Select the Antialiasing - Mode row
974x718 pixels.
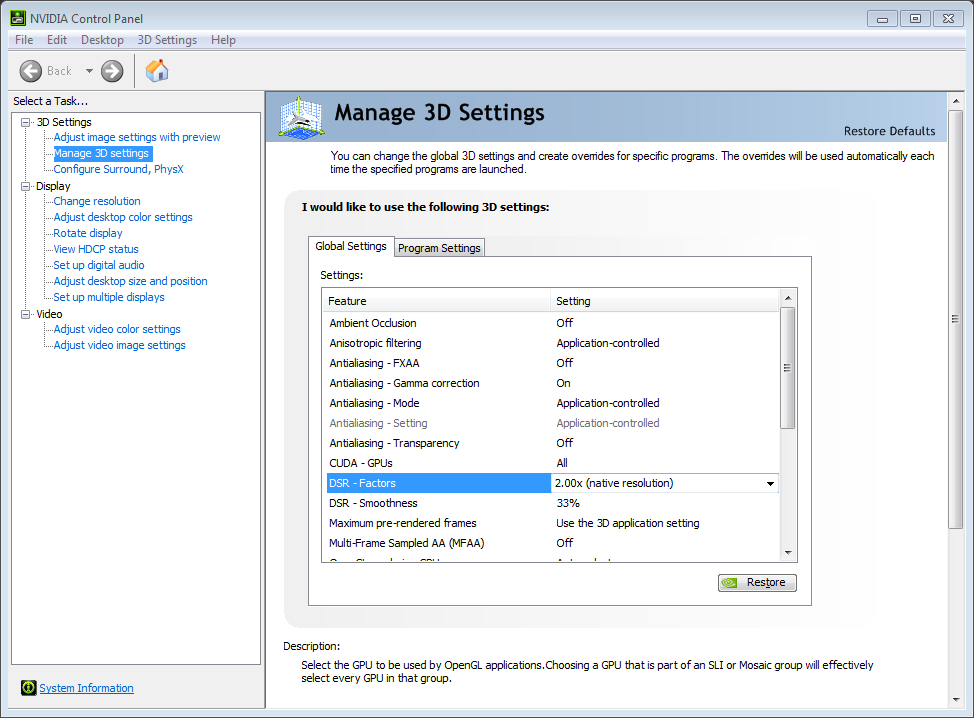pos(552,403)
